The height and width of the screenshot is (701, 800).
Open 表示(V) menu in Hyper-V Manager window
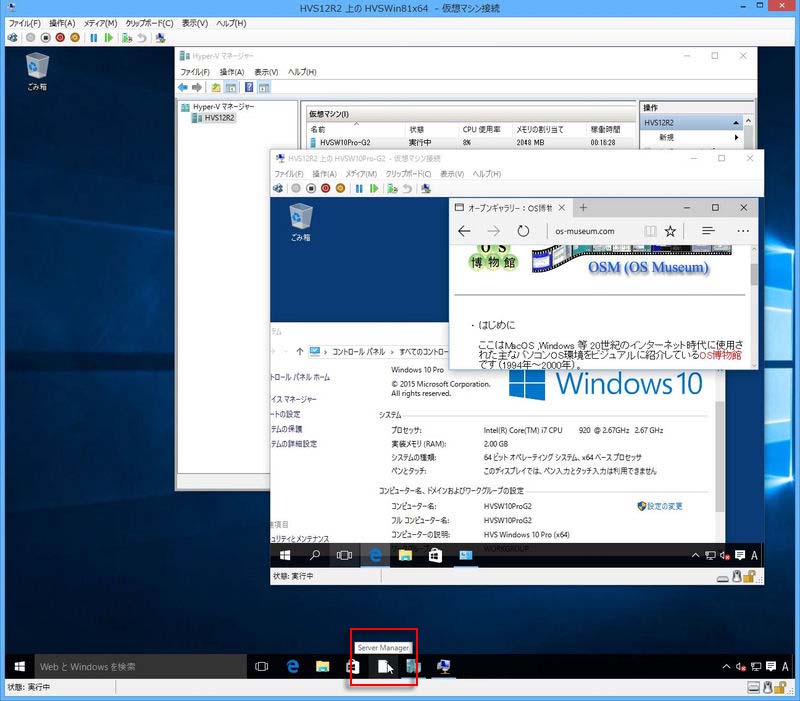tap(266, 72)
